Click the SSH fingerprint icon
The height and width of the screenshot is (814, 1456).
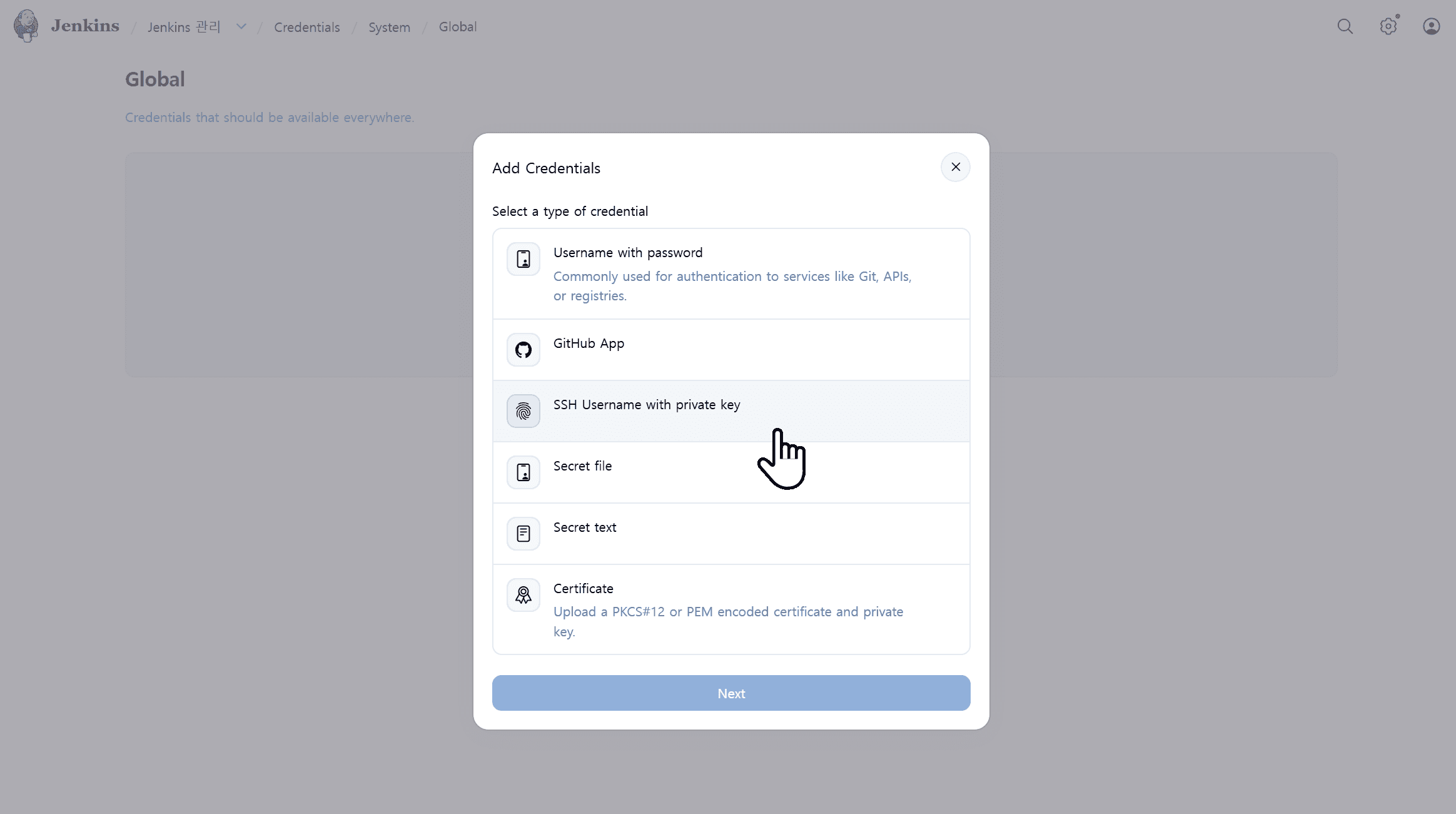pos(523,411)
